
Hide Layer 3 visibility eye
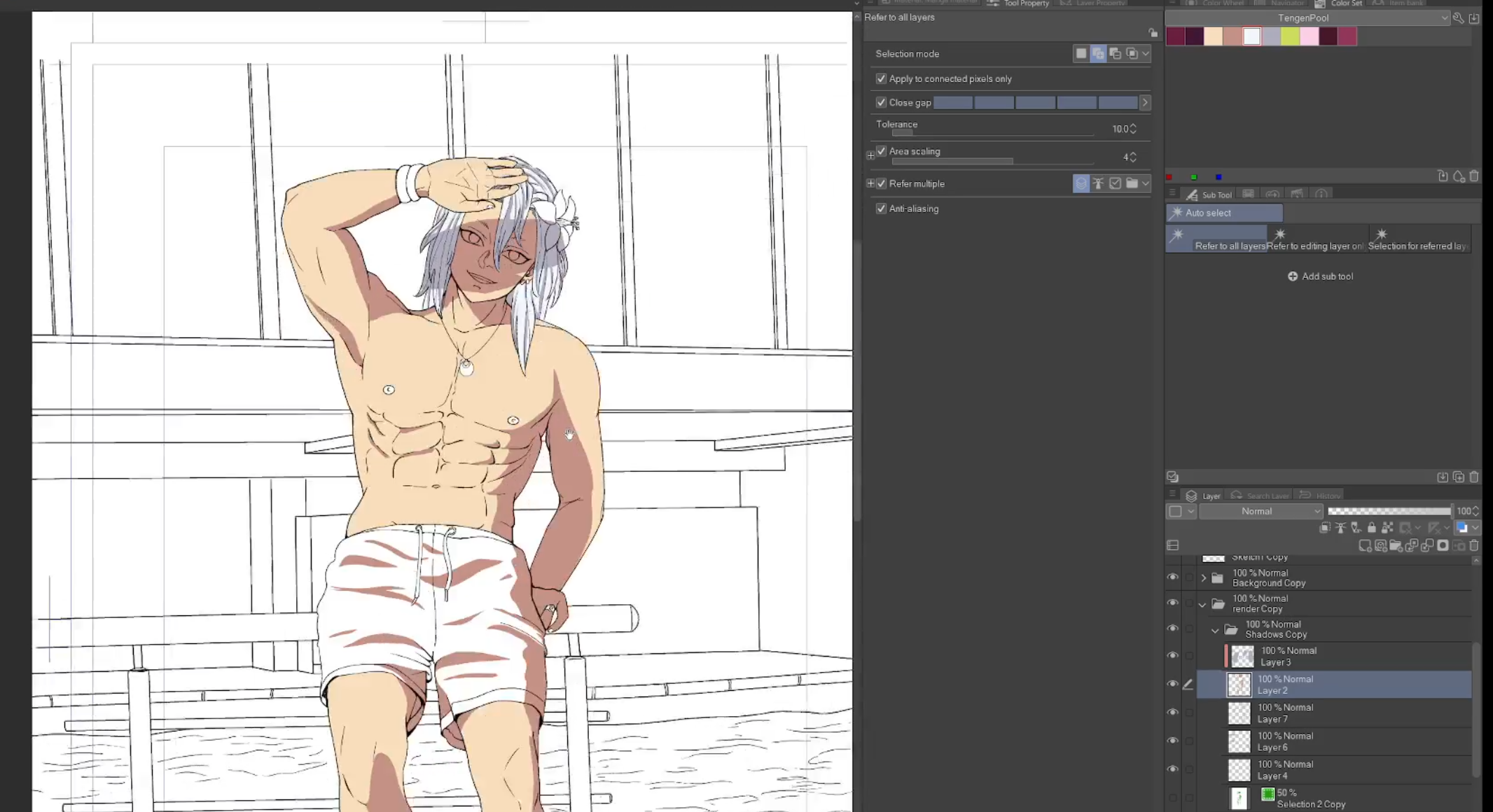(x=1172, y=656)
